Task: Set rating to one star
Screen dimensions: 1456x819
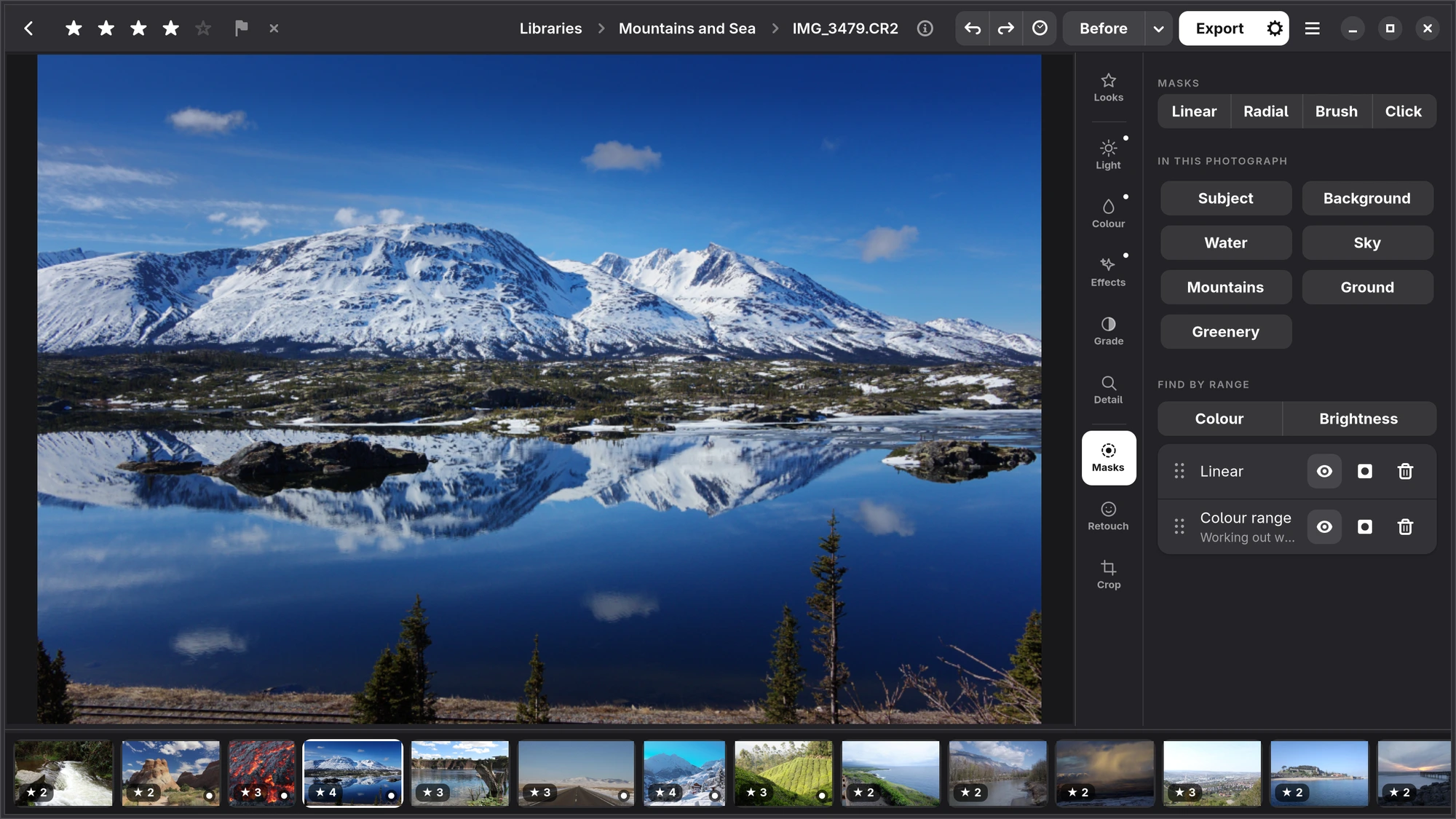Action: (x=74, y=28)
